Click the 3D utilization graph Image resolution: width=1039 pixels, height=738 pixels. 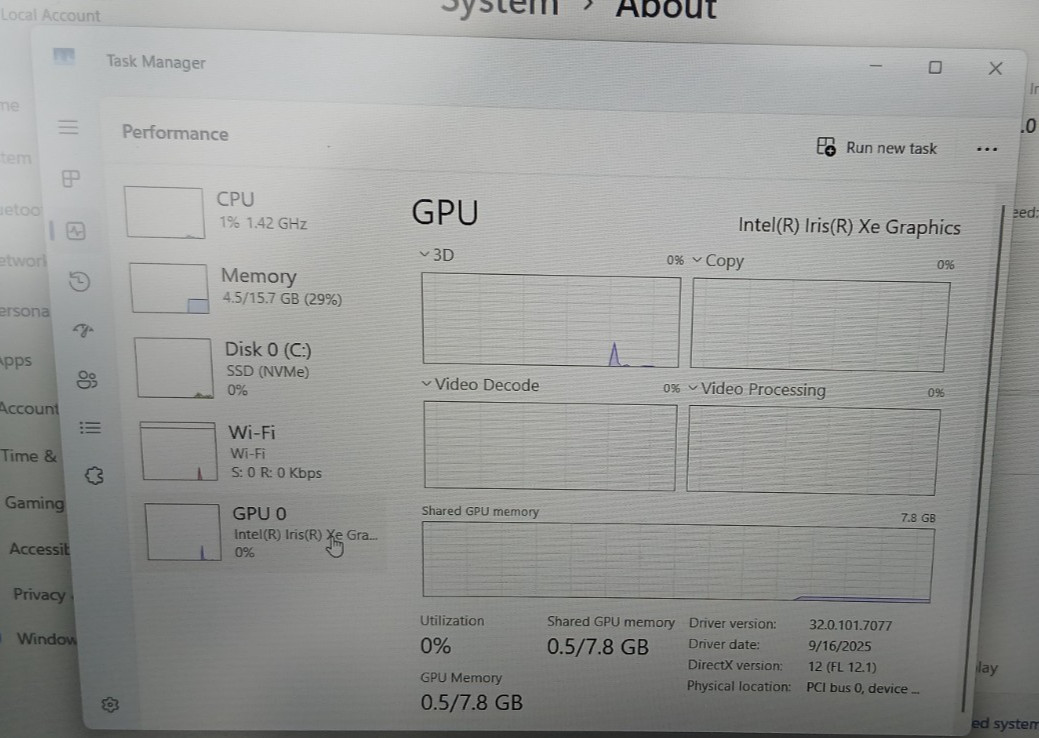pyautogui.click(x=551, y=321)
